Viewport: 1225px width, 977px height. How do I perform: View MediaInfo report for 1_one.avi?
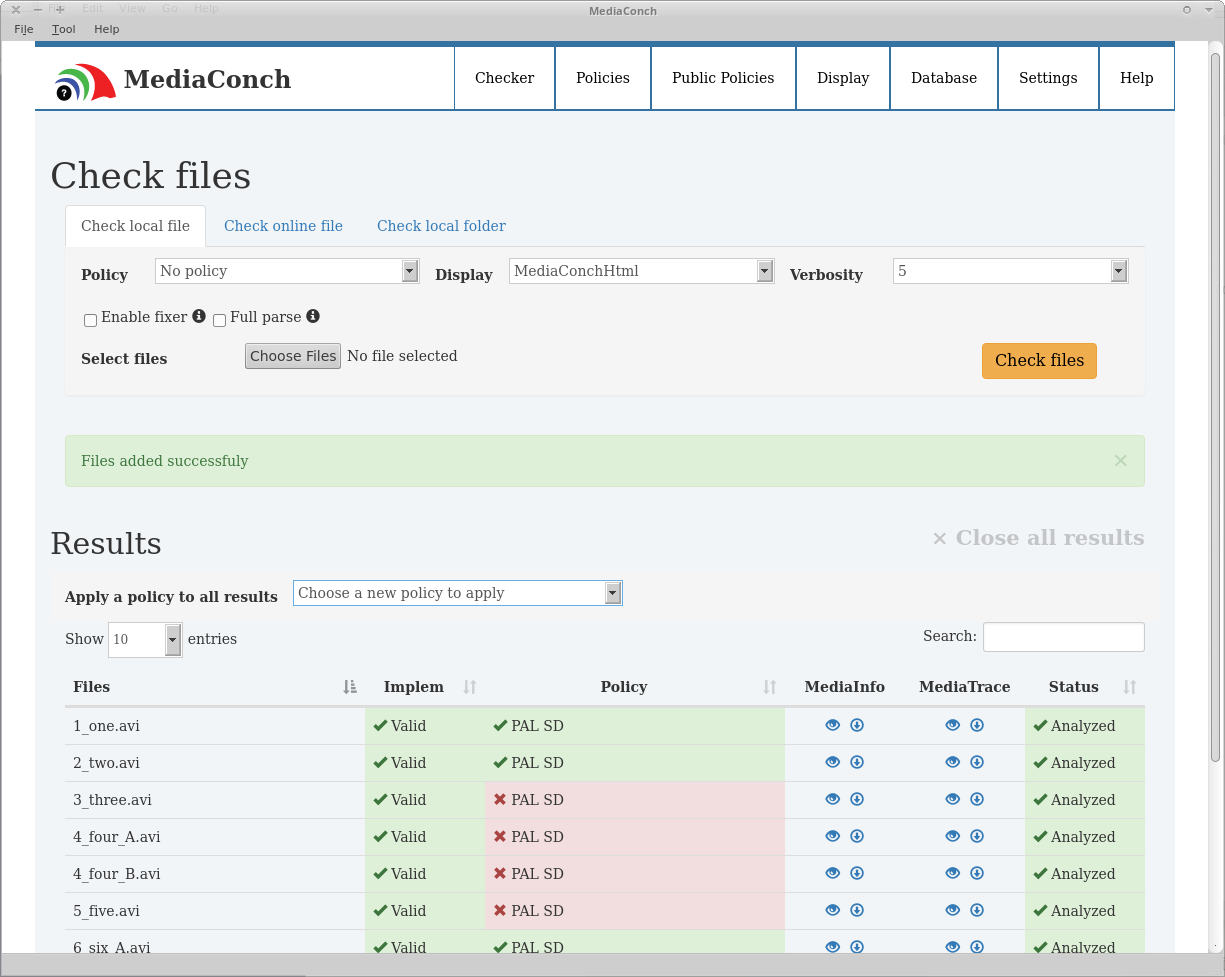click(832, 726)
